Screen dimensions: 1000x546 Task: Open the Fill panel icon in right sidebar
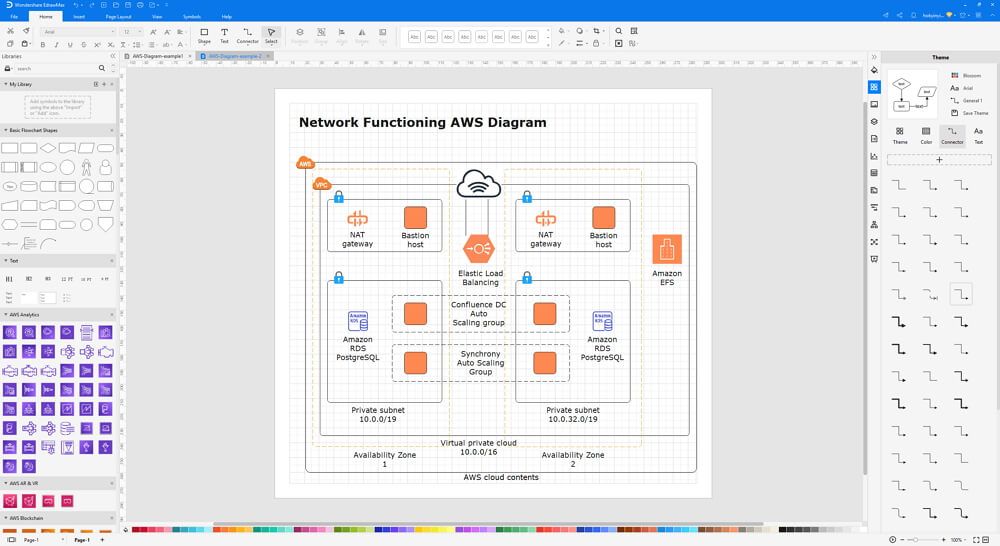[x=874, y=70]
